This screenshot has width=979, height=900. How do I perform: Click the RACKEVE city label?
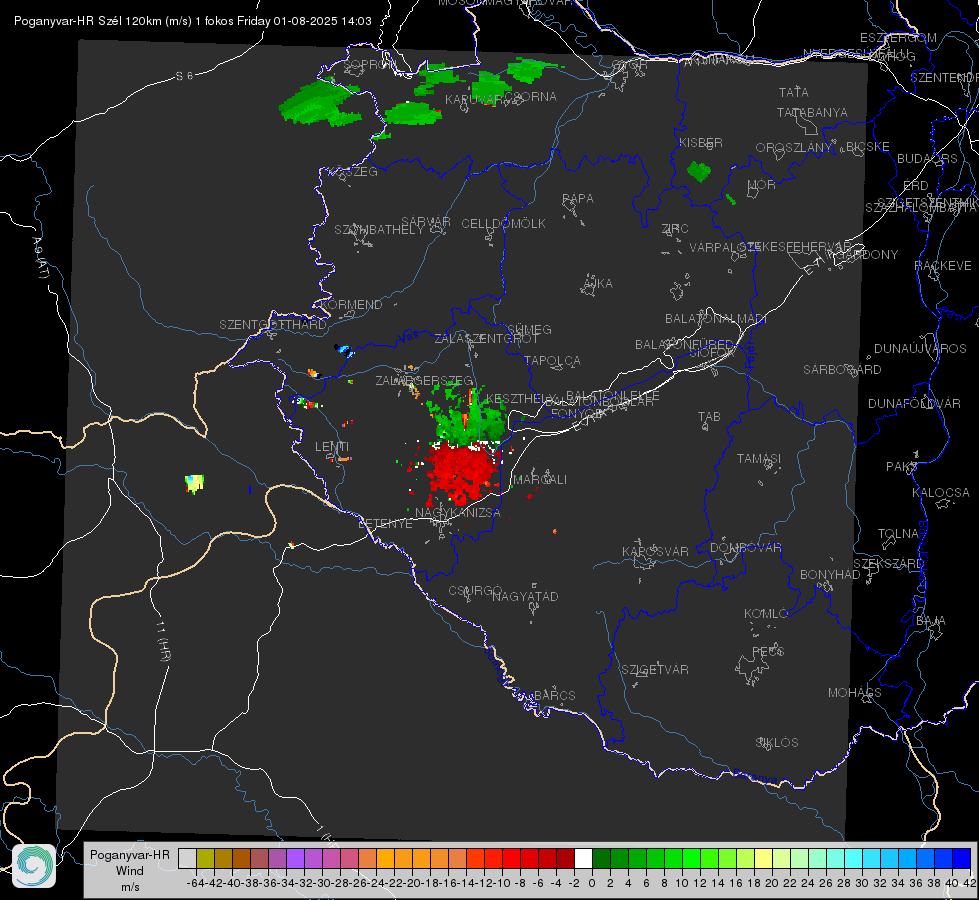point(943,265)
